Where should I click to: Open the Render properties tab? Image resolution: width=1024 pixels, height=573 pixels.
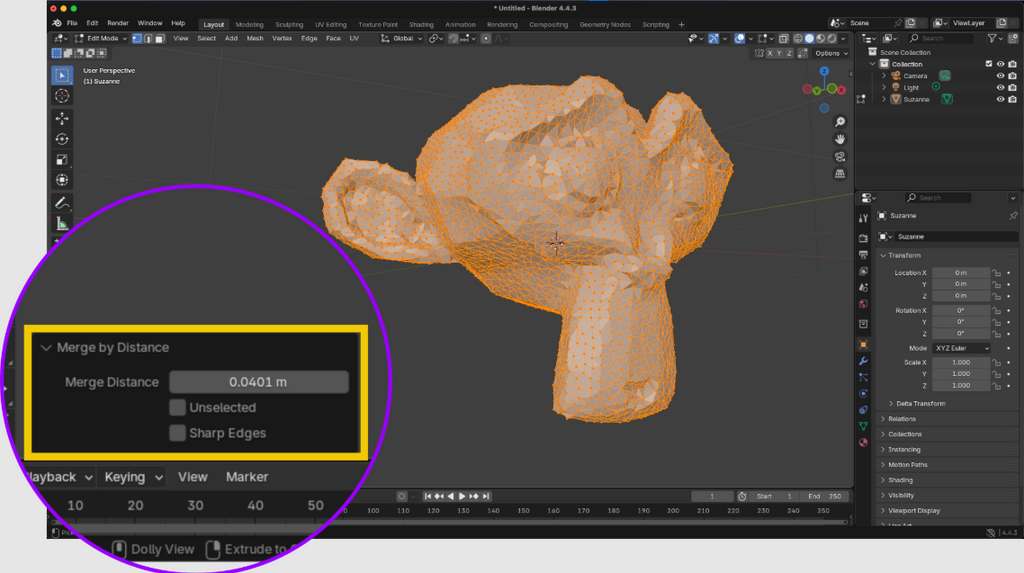click(x=863, y=238)
